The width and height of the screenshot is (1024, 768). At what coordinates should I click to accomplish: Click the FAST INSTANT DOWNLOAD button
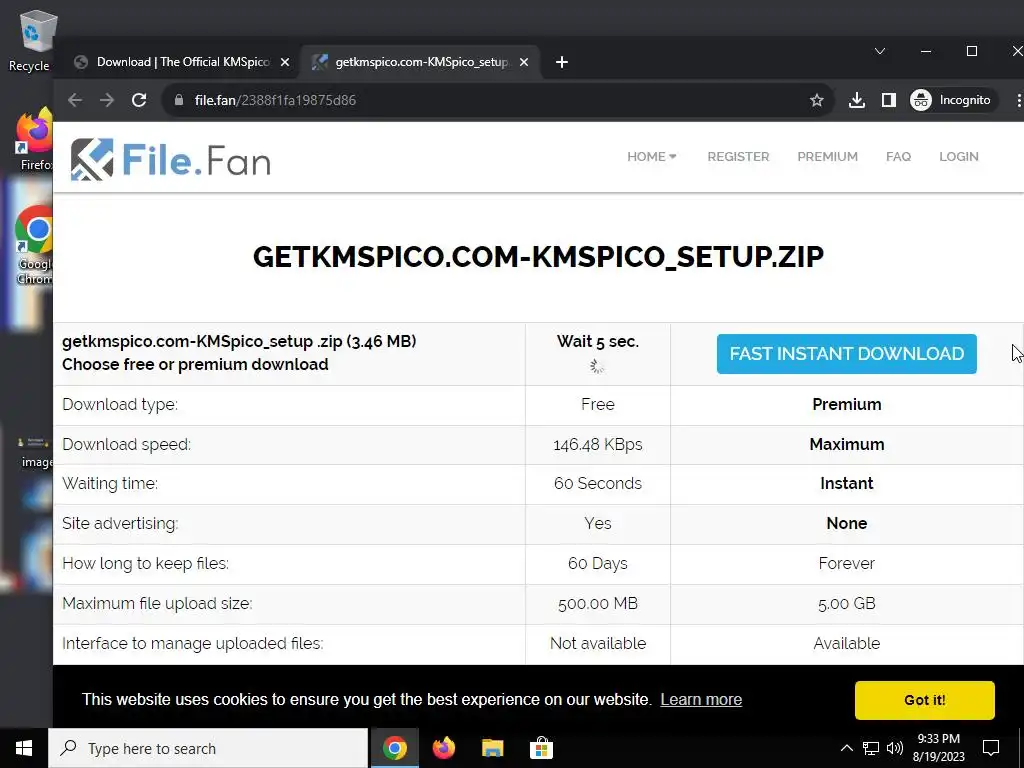pos(846,354)
